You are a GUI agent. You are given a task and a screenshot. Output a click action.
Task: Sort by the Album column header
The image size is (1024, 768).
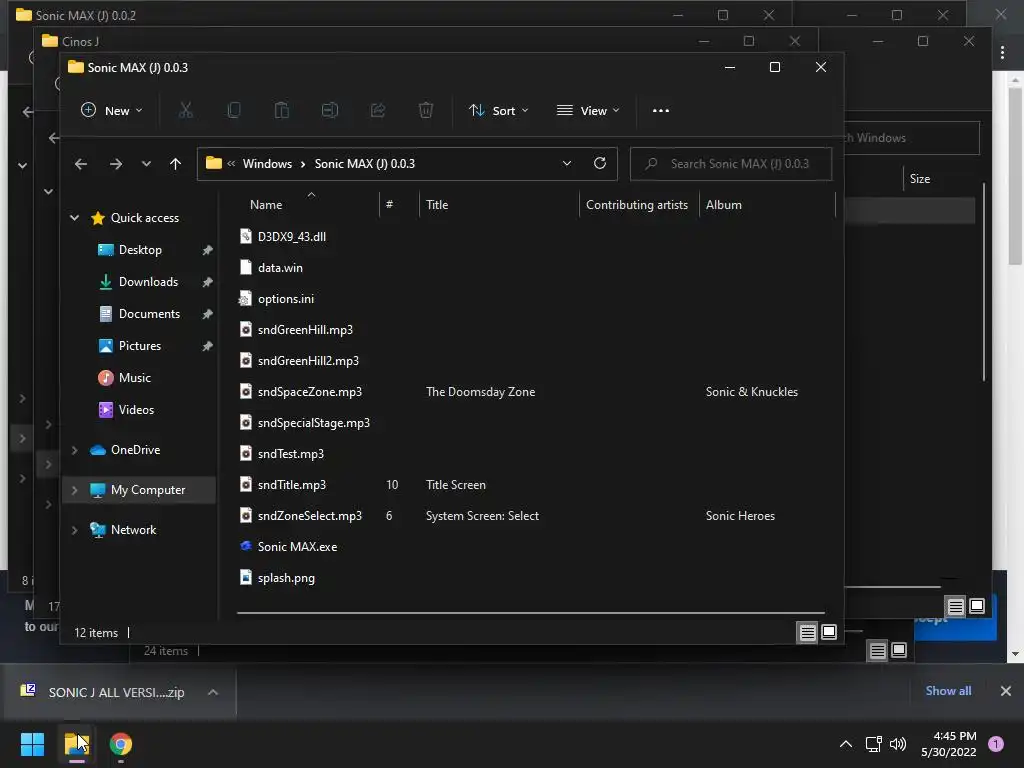coord(724,204)
